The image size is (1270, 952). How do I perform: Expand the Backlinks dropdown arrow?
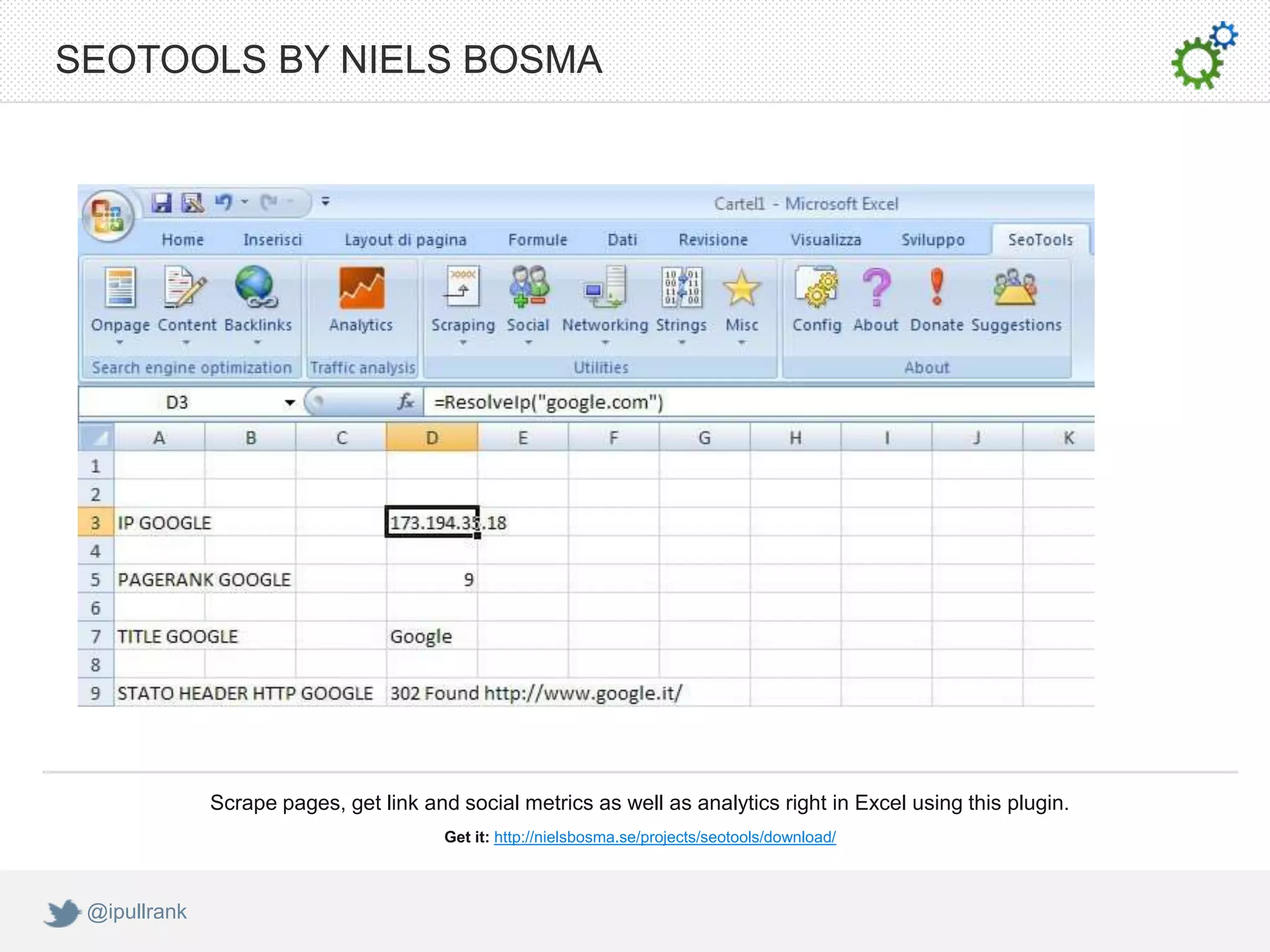pyautogui.click(x=257, y=342)
